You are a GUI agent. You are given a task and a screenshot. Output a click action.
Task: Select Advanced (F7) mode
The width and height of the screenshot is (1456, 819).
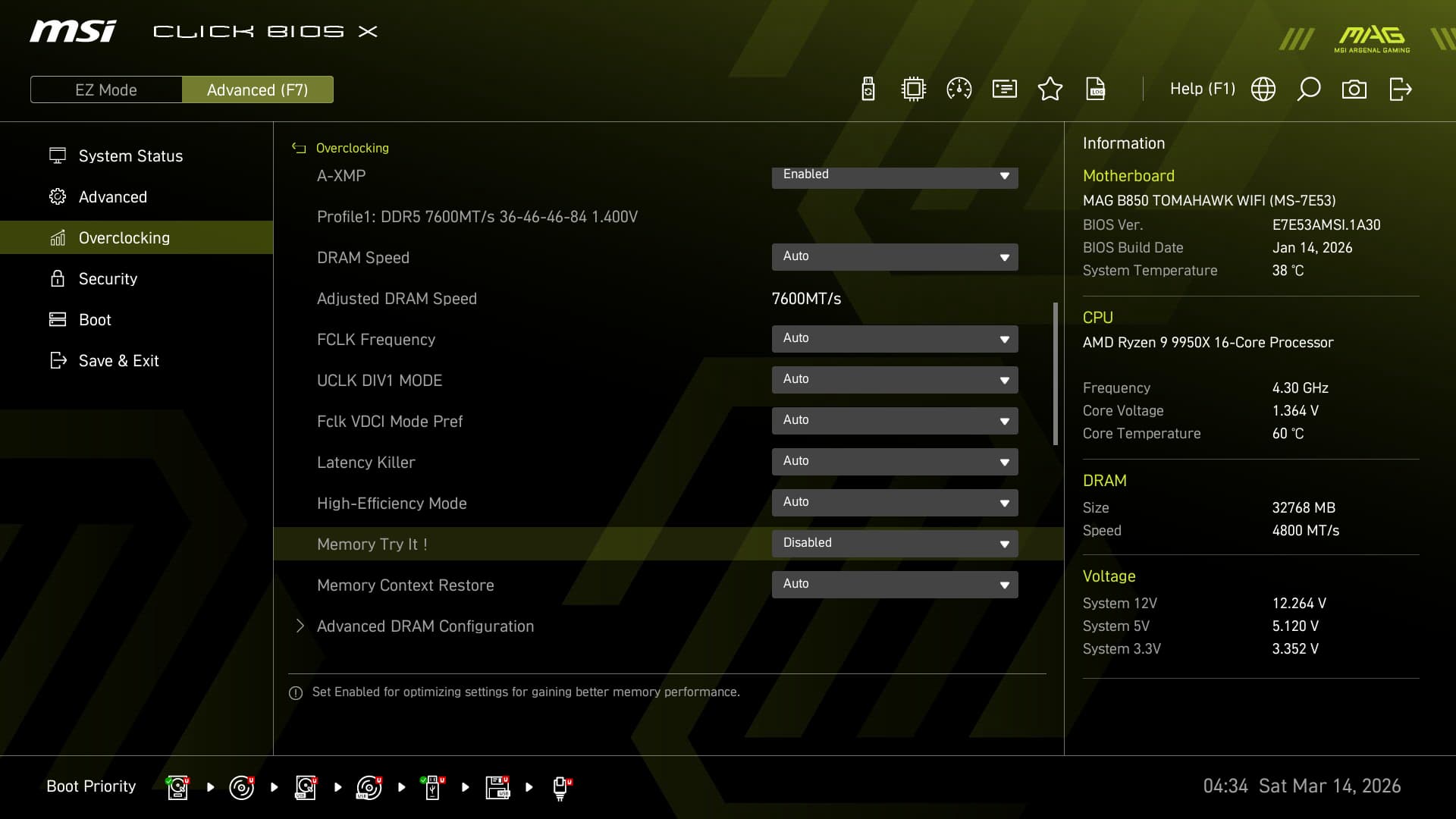click(258, 89)
